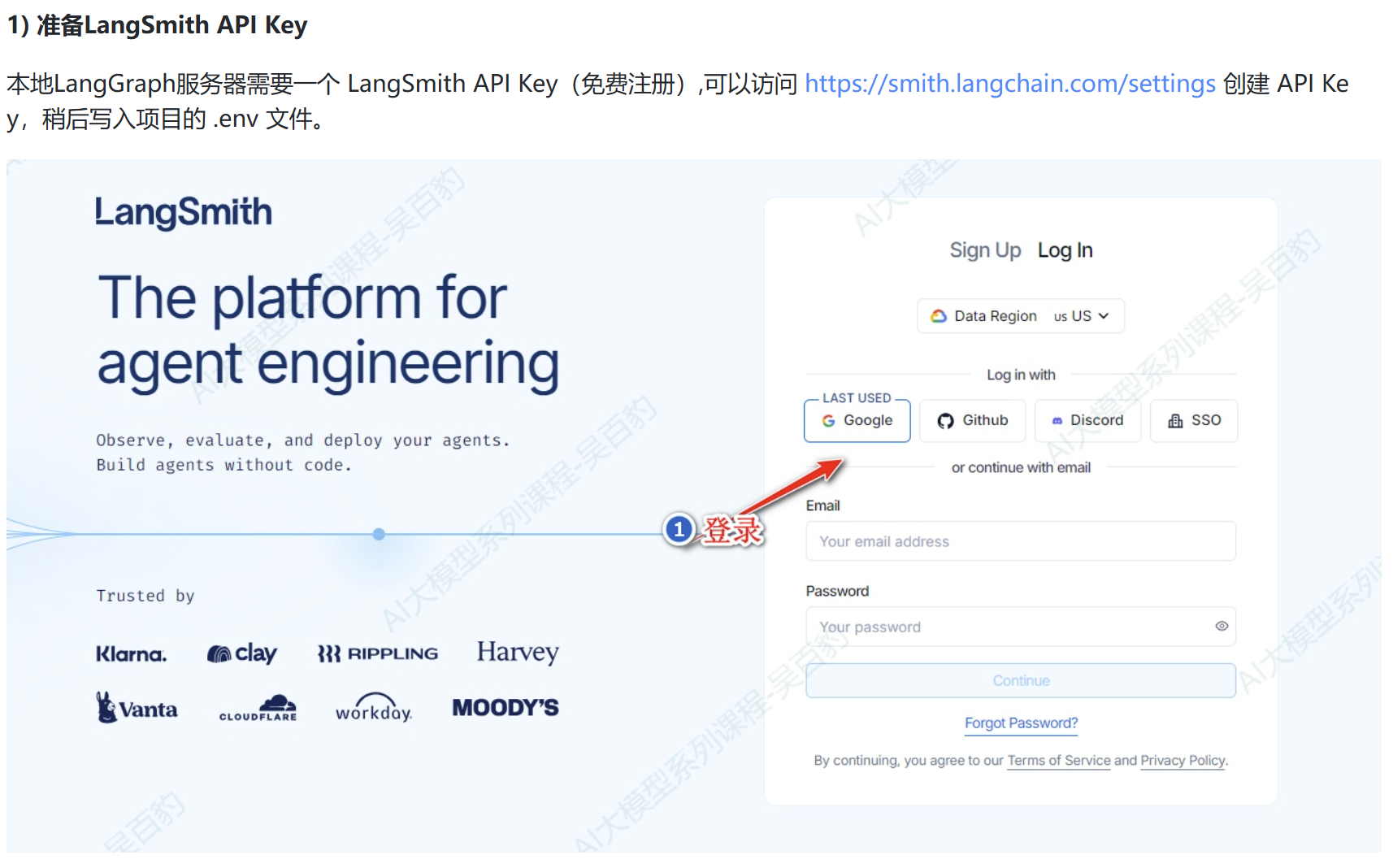This screenshot has height=868, width=1393.
Task: Click the LangSmith logo
Action: point(184,213)
